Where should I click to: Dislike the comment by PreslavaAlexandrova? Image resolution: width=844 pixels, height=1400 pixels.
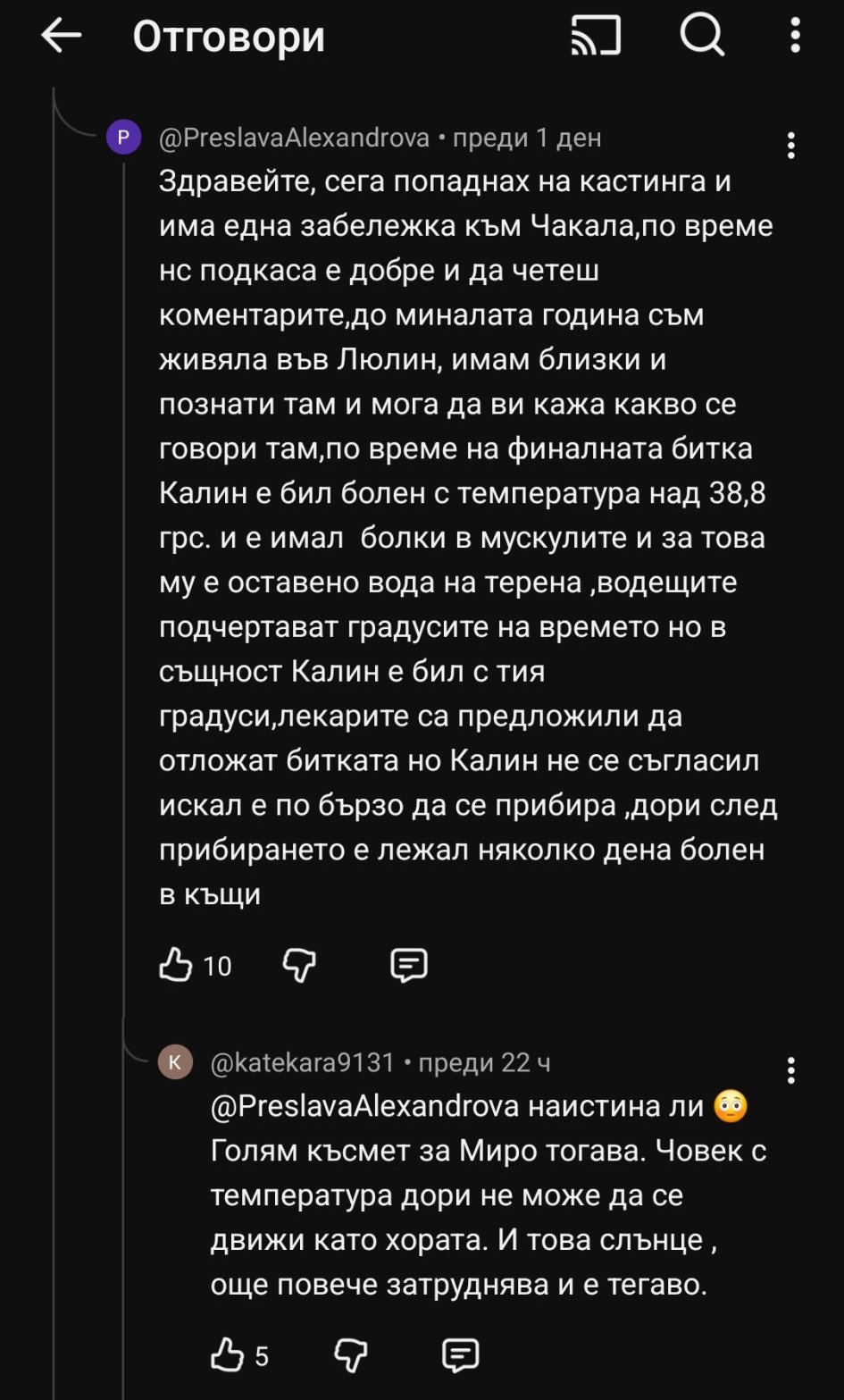pyautogui.click(x=299, y=965)
